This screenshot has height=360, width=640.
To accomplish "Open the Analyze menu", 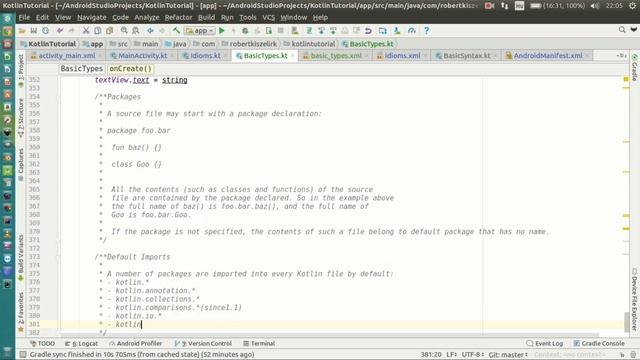I will (147, 18).
